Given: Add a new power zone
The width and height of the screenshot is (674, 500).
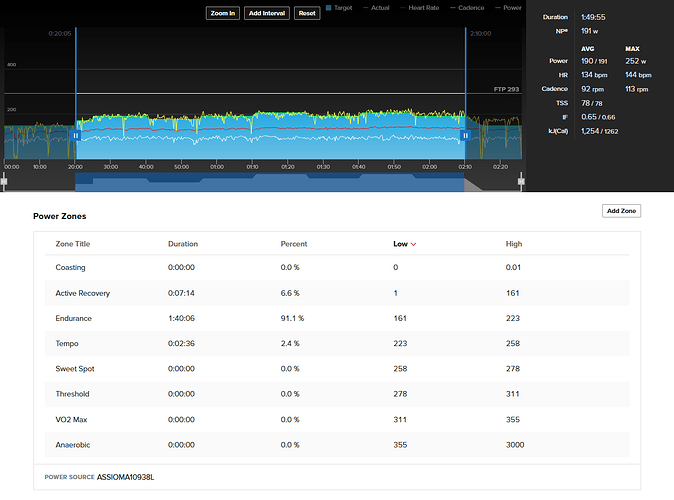Looking at the screenshot, I should 621,211.
